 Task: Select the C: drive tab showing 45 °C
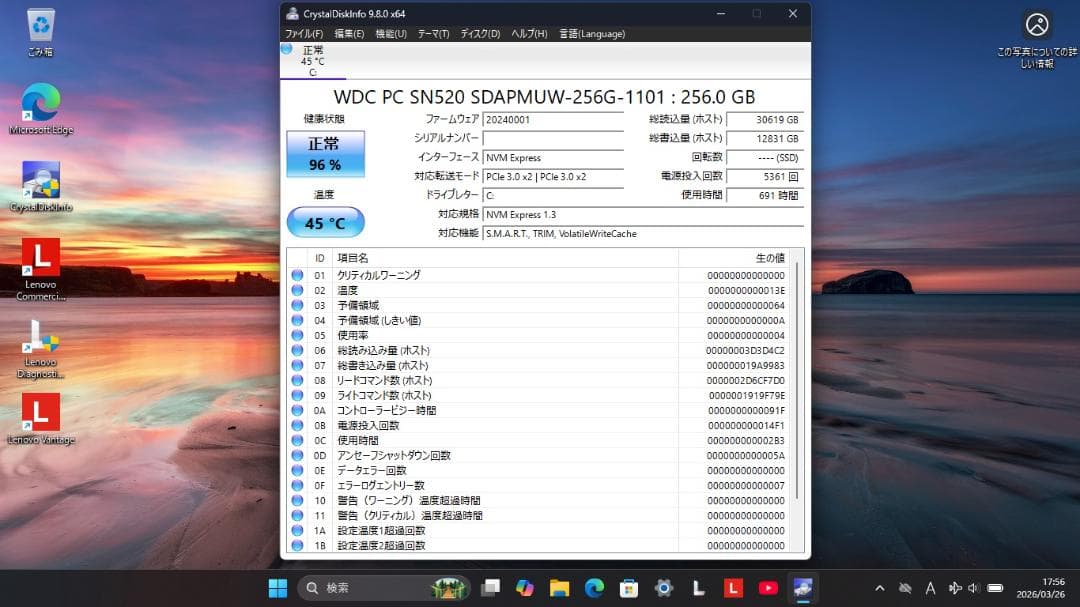coord(313,61)
